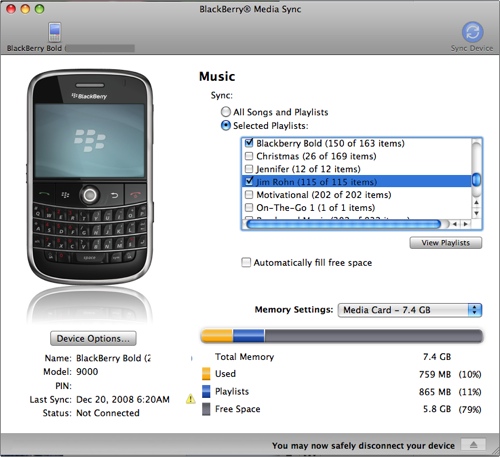
Task: Check the On-The-Go 1 playlist checkbox
Action: pyautogui.click(x=249, y=207)
